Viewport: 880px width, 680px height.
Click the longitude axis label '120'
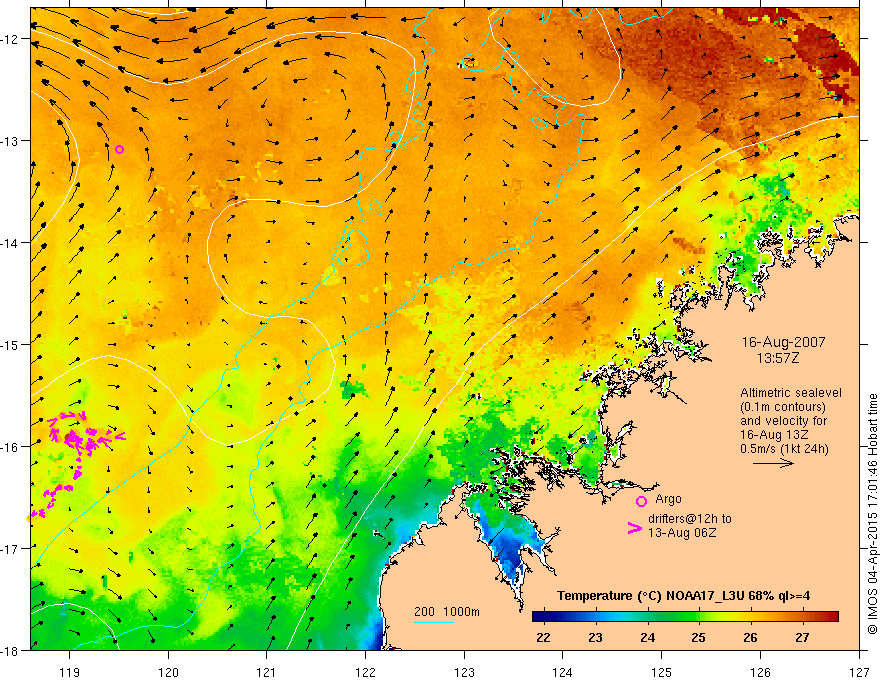coord(168,672)
